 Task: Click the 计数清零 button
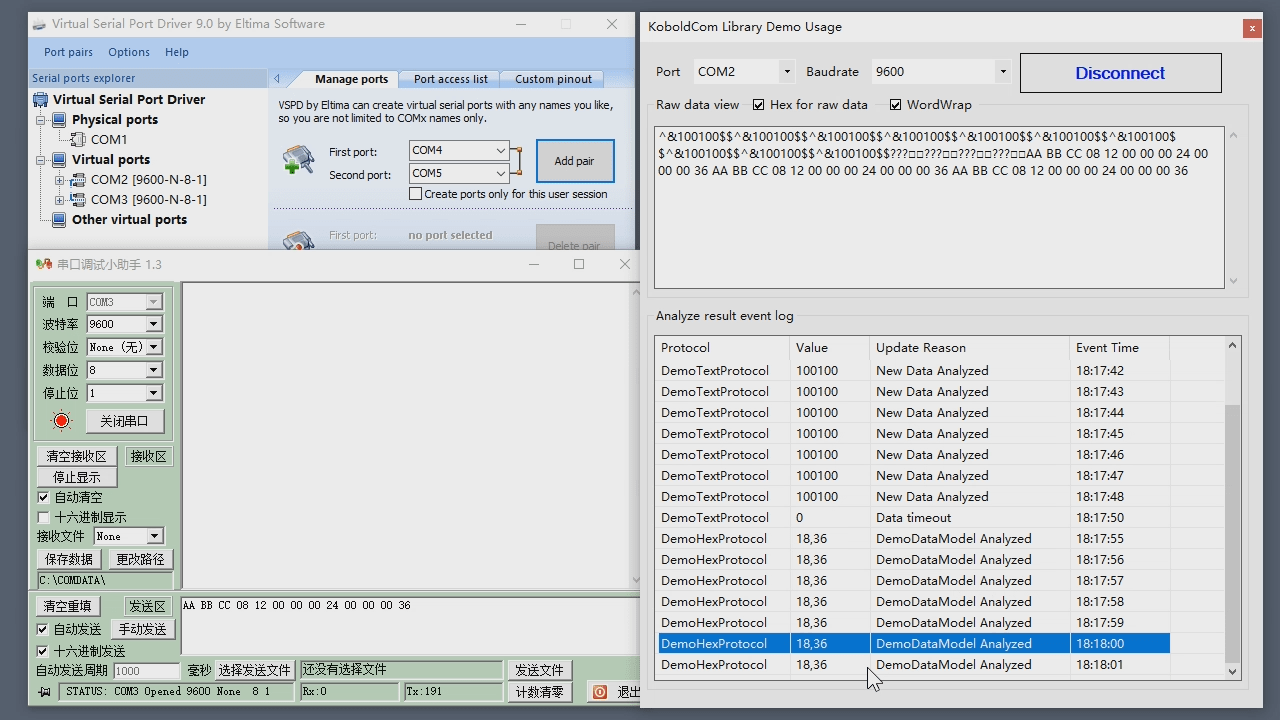tap(539, 692)
